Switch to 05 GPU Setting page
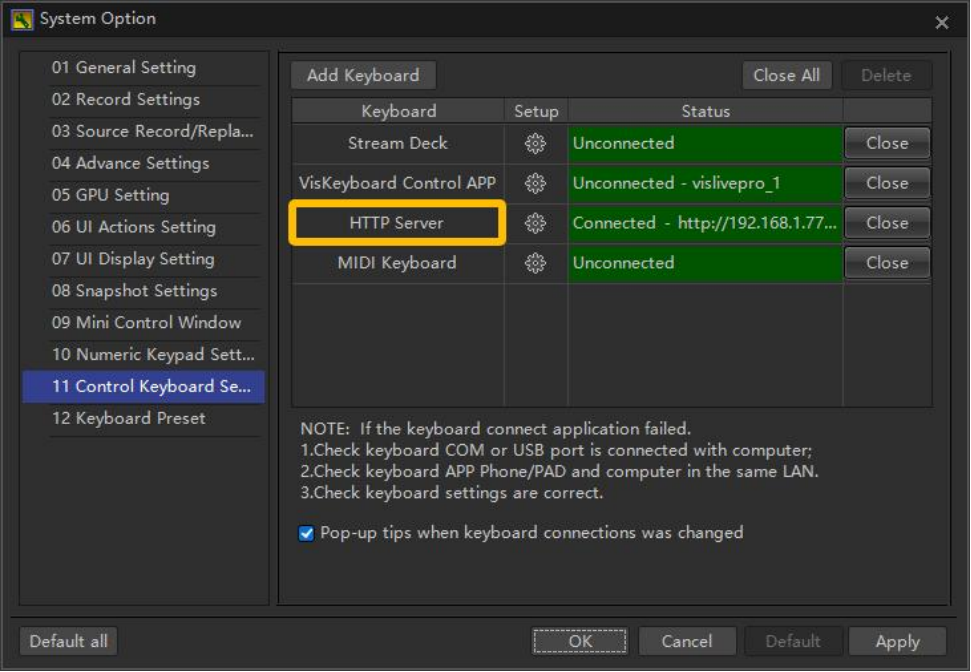971x672 pixels. point(110,195)
